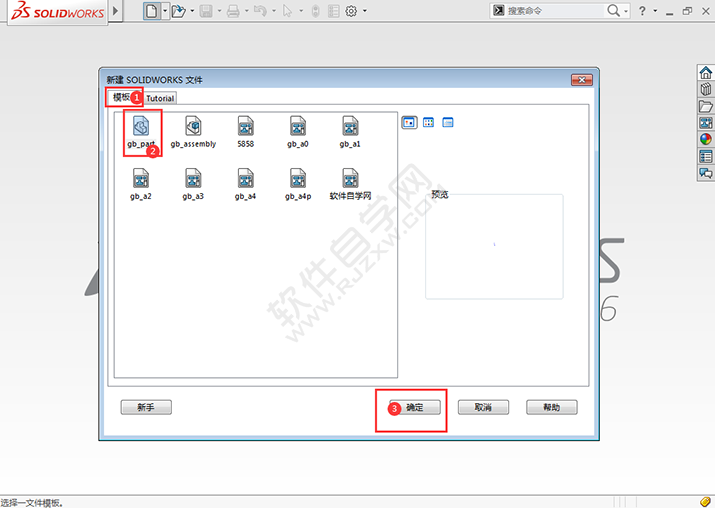Switch to list view mode
The width and height of the screenshot is (715, 508).
click(x=428, y=122)
